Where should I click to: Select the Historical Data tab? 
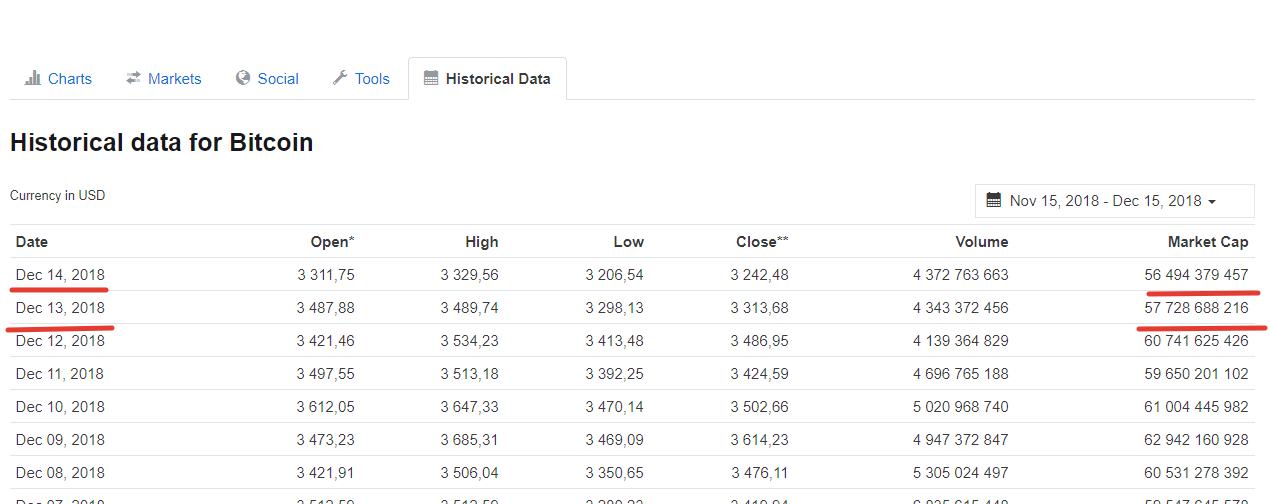pyautogui.click(x=497, y=79)
